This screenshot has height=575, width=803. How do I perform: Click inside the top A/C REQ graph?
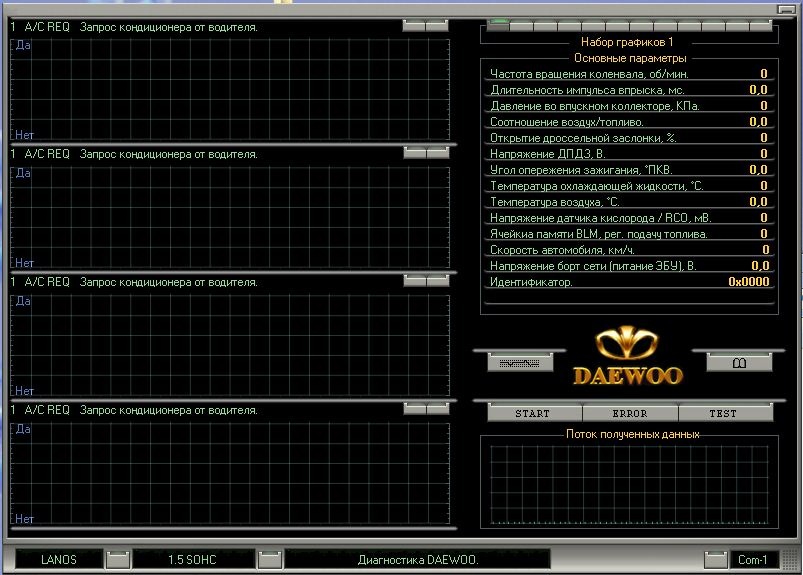pos(230,89)
